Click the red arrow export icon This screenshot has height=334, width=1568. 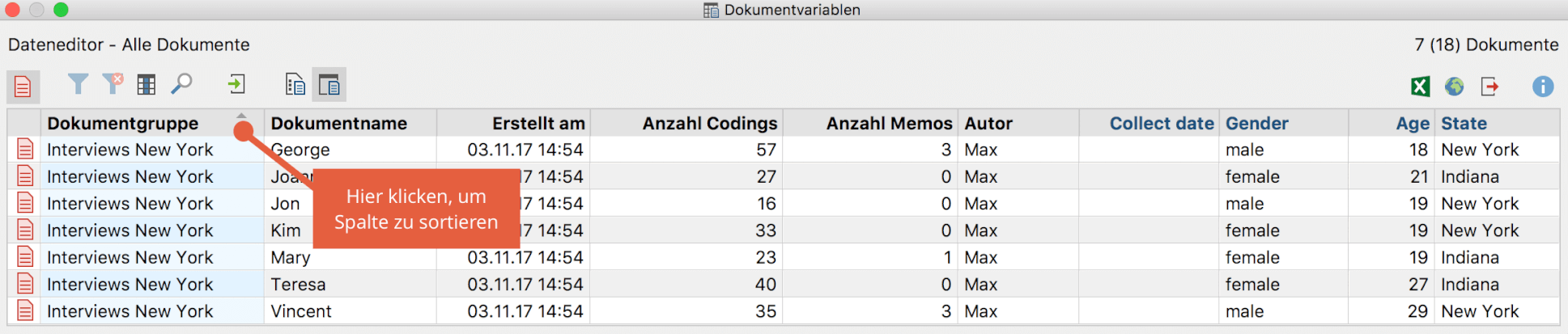point(1489,86)
